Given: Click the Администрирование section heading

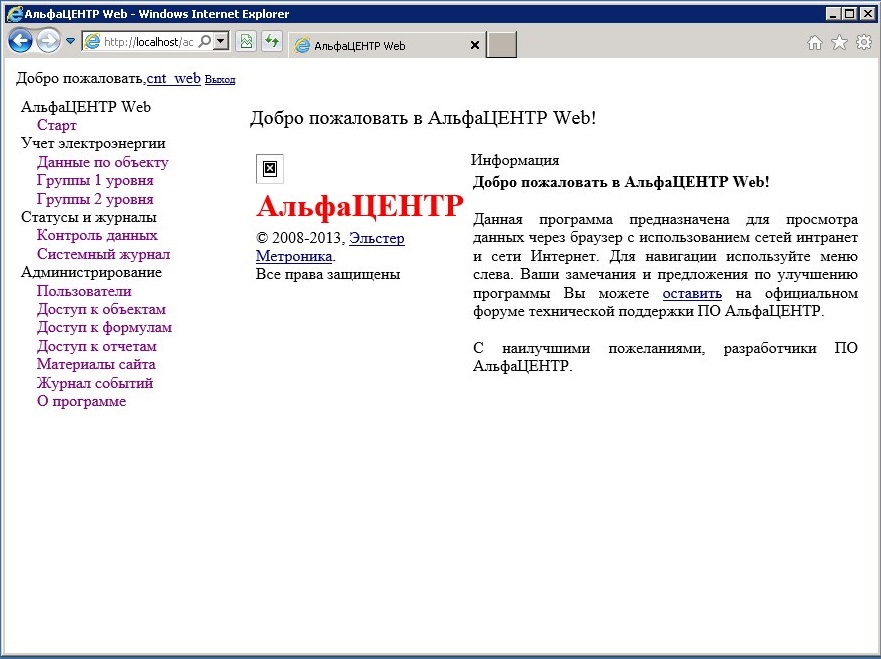Looking at the screenshot, I should click(x=92, y=272).
